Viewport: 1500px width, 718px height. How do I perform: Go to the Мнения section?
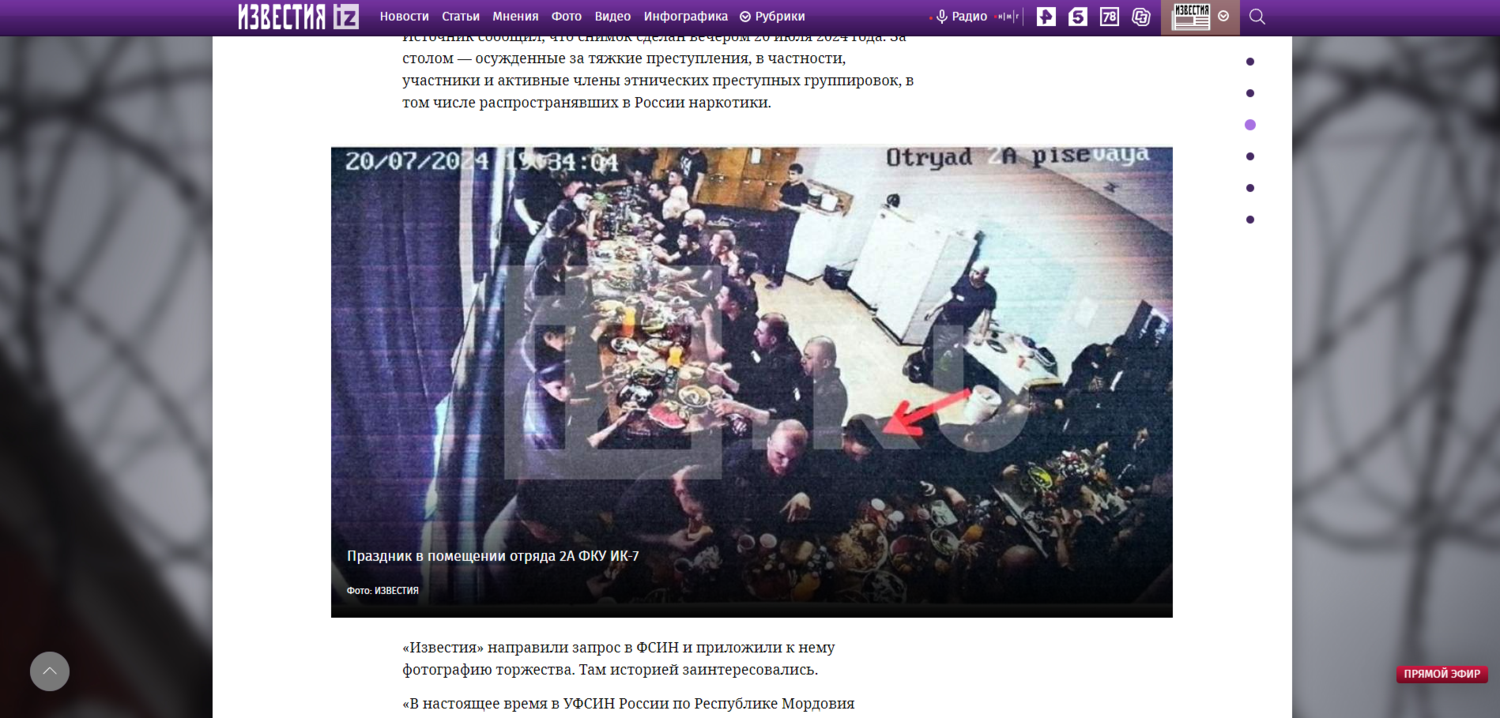515,17
